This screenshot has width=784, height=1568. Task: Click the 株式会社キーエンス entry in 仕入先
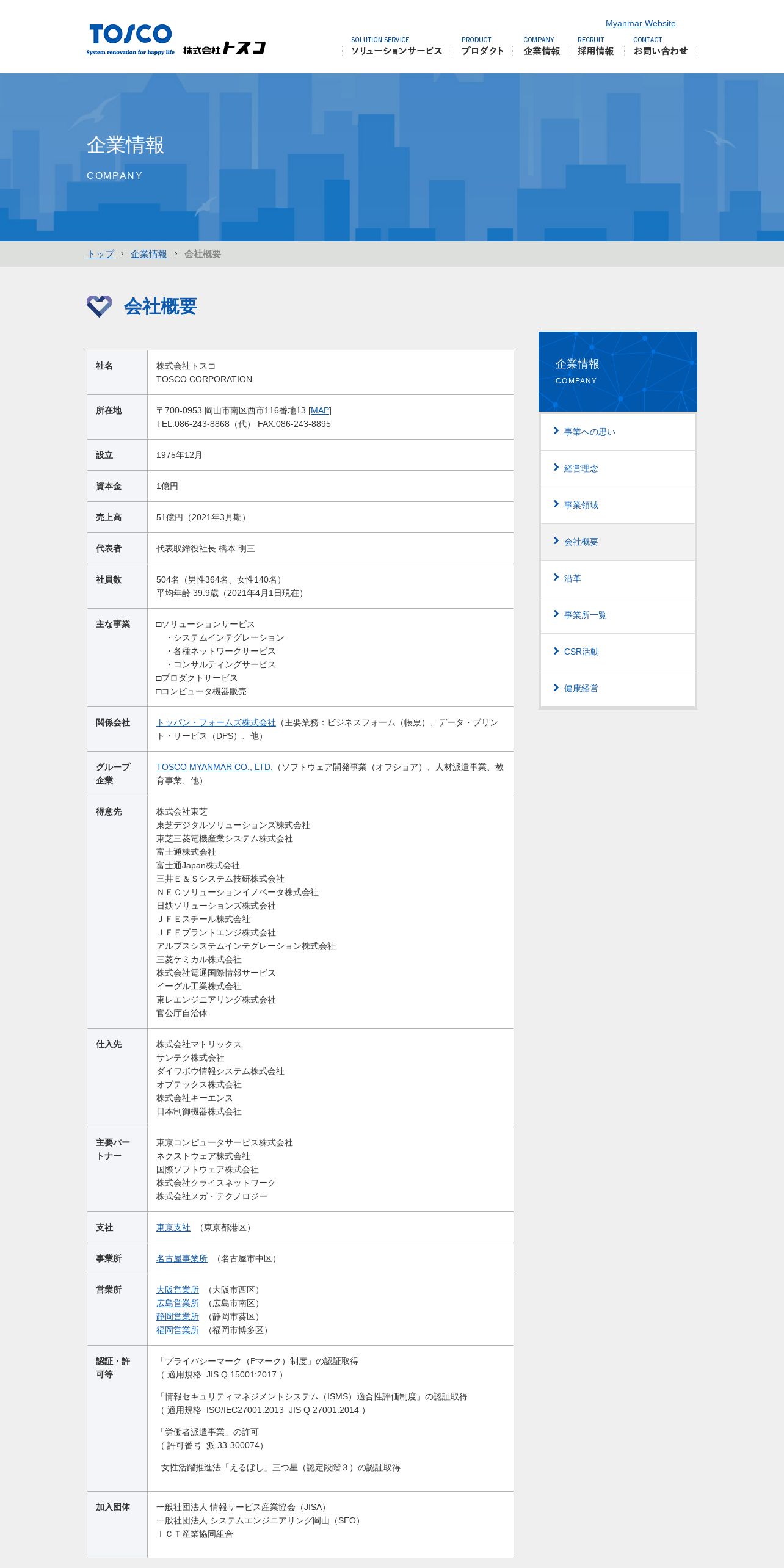click(x=195, y=1098)
